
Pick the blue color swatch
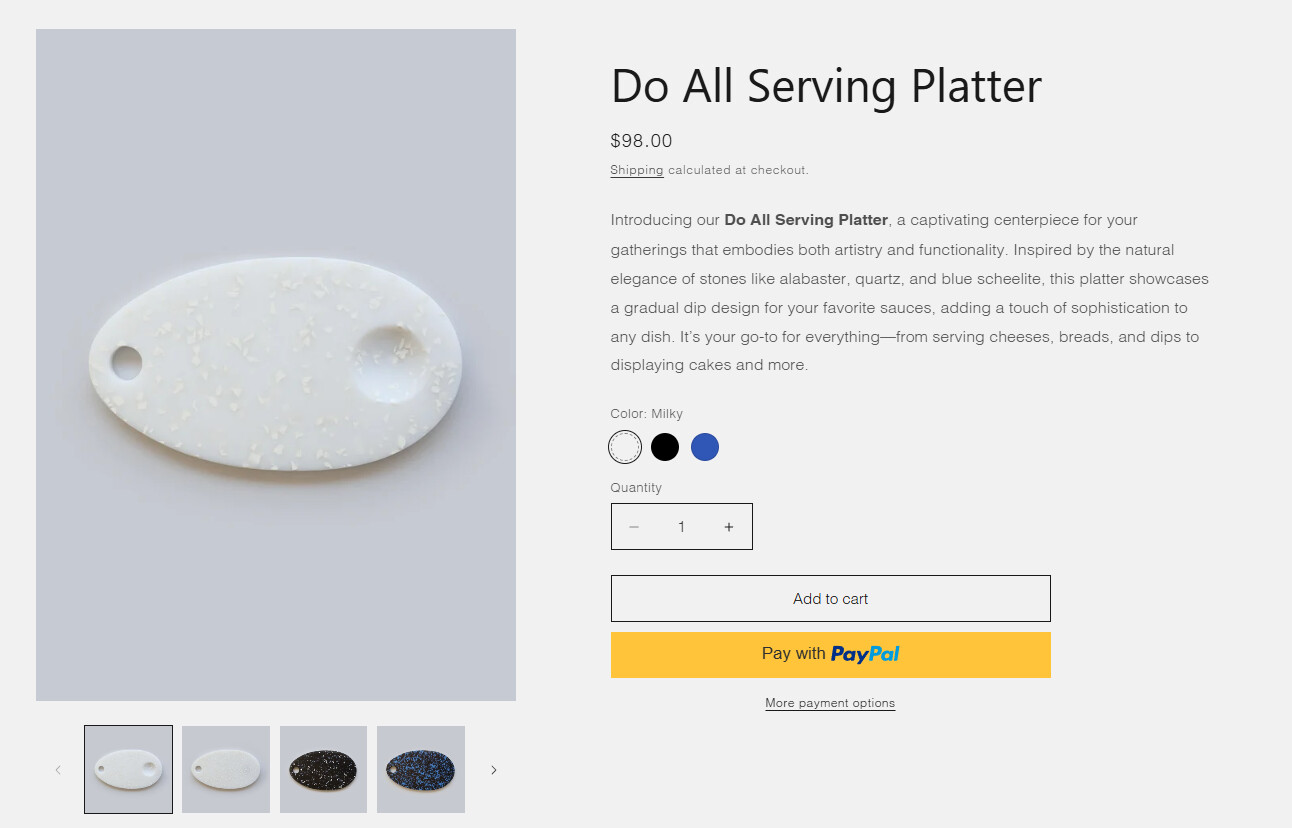[x=705, y=447]
